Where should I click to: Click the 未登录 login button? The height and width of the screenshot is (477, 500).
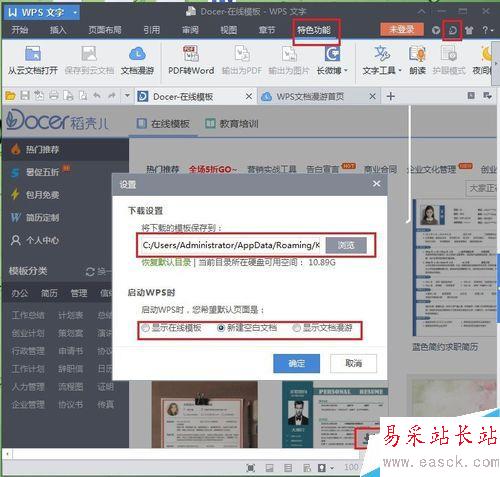[x=402, y=30]
